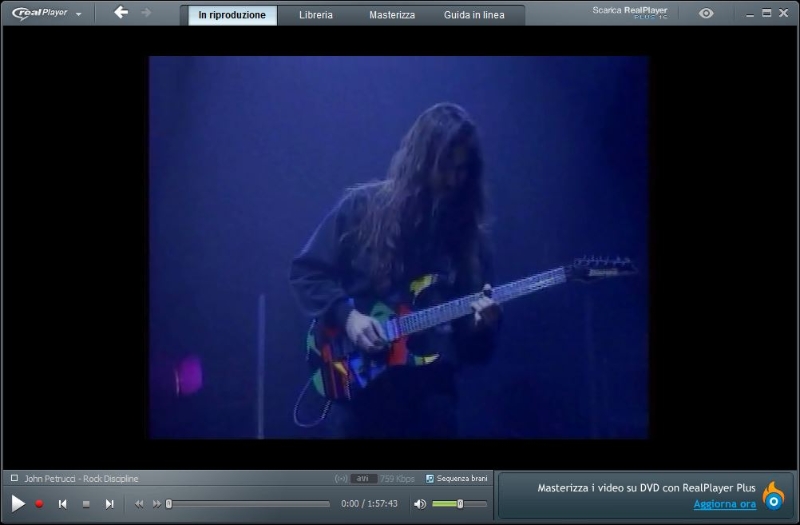The width and height of the screenshot is (800, 525).
Task: Toggle the eye icon view mode
Action: [706, 13]
